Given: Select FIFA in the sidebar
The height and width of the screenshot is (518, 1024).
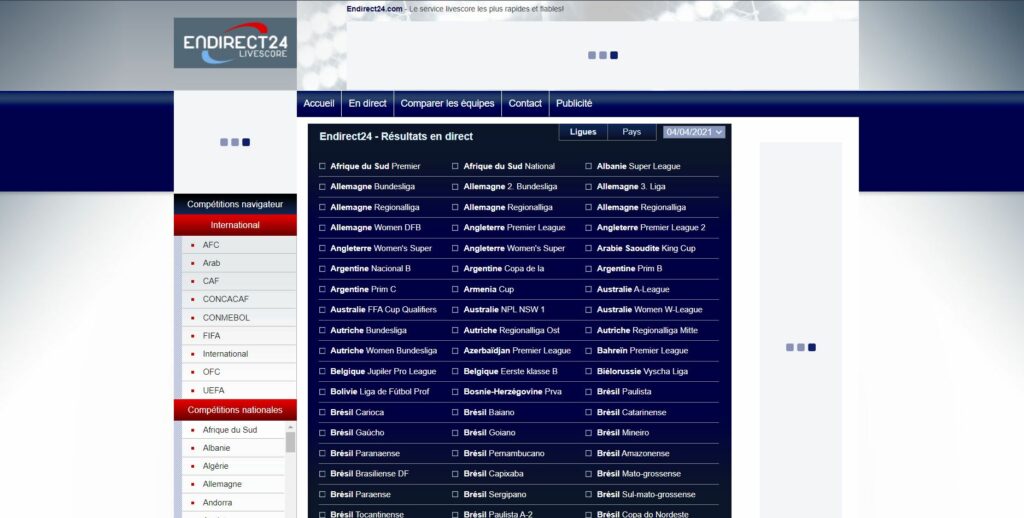Looking at the screenshot, I should click(212, 336).
